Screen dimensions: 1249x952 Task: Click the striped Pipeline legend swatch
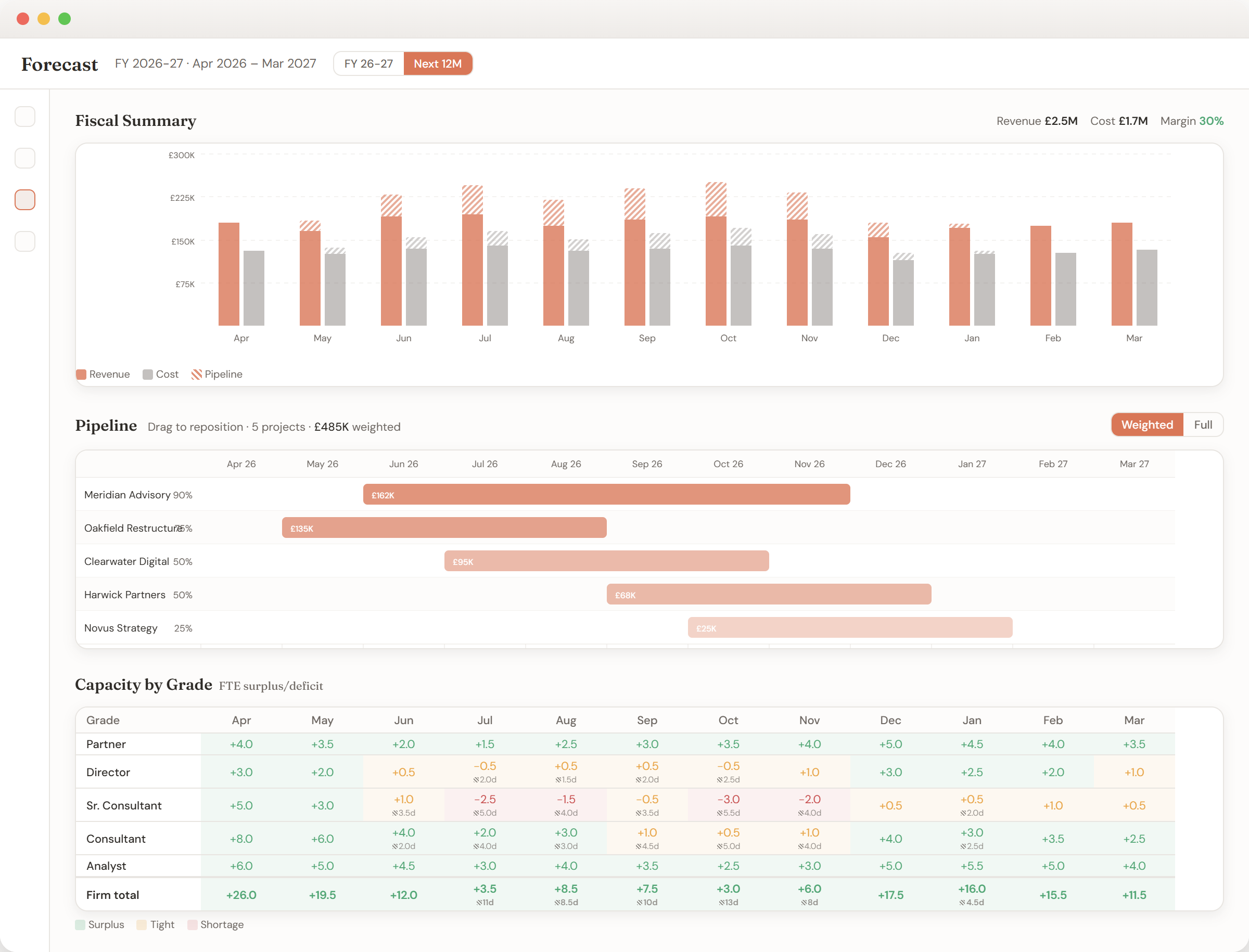click(x=197, y=374)
